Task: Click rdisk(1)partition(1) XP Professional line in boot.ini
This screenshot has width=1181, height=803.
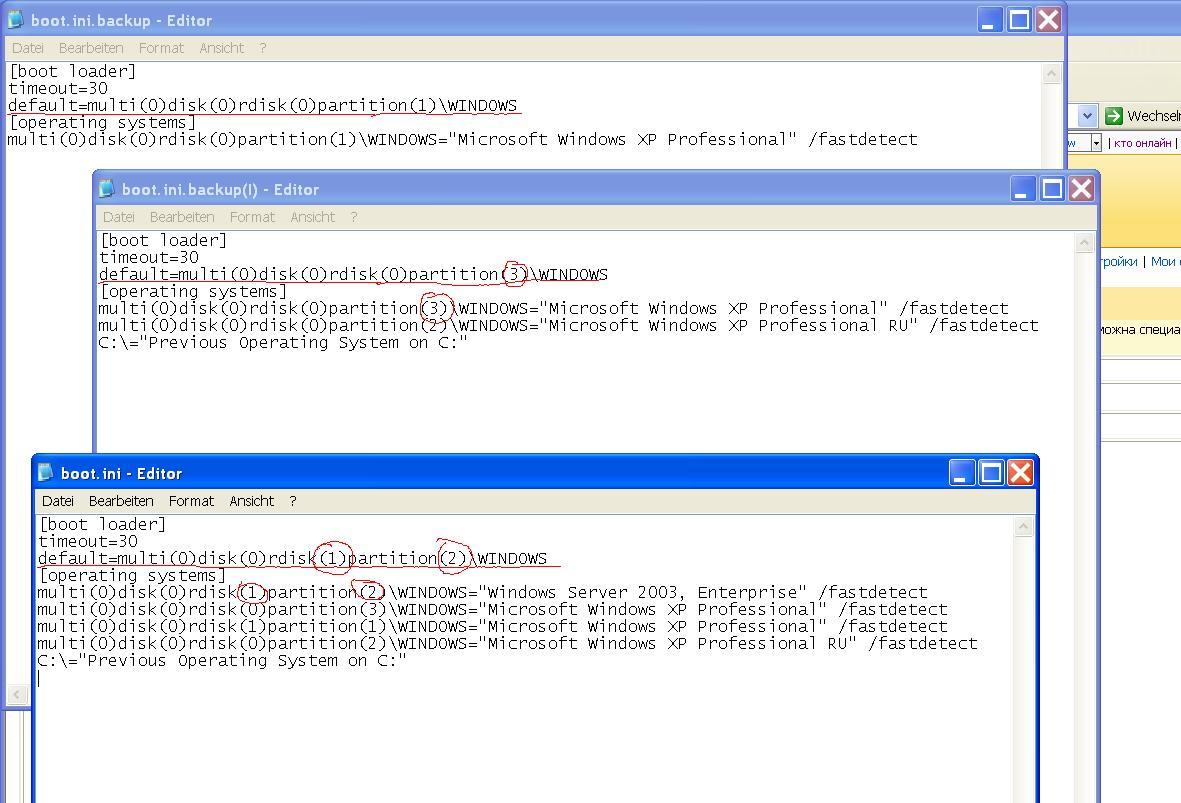Action: pyautogui.click(x=493, y=627)
